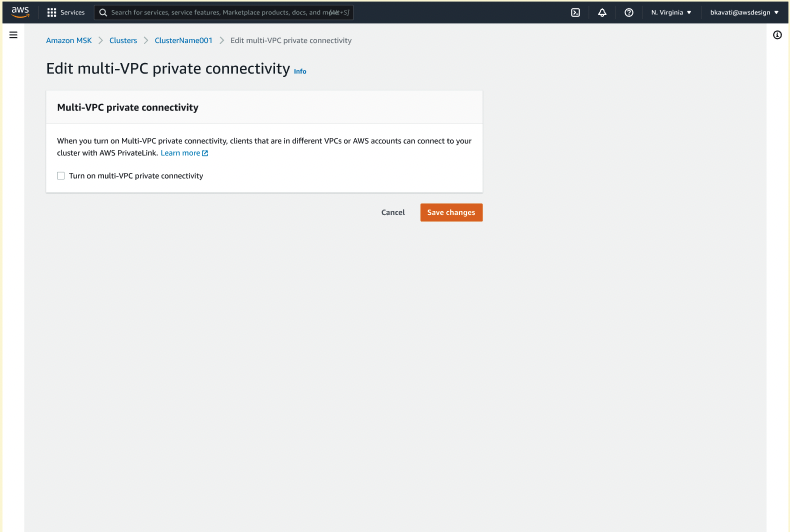Click the external link icon beside Learn more
The height and width of the screenshot is (532, 790).
[205, 153]
